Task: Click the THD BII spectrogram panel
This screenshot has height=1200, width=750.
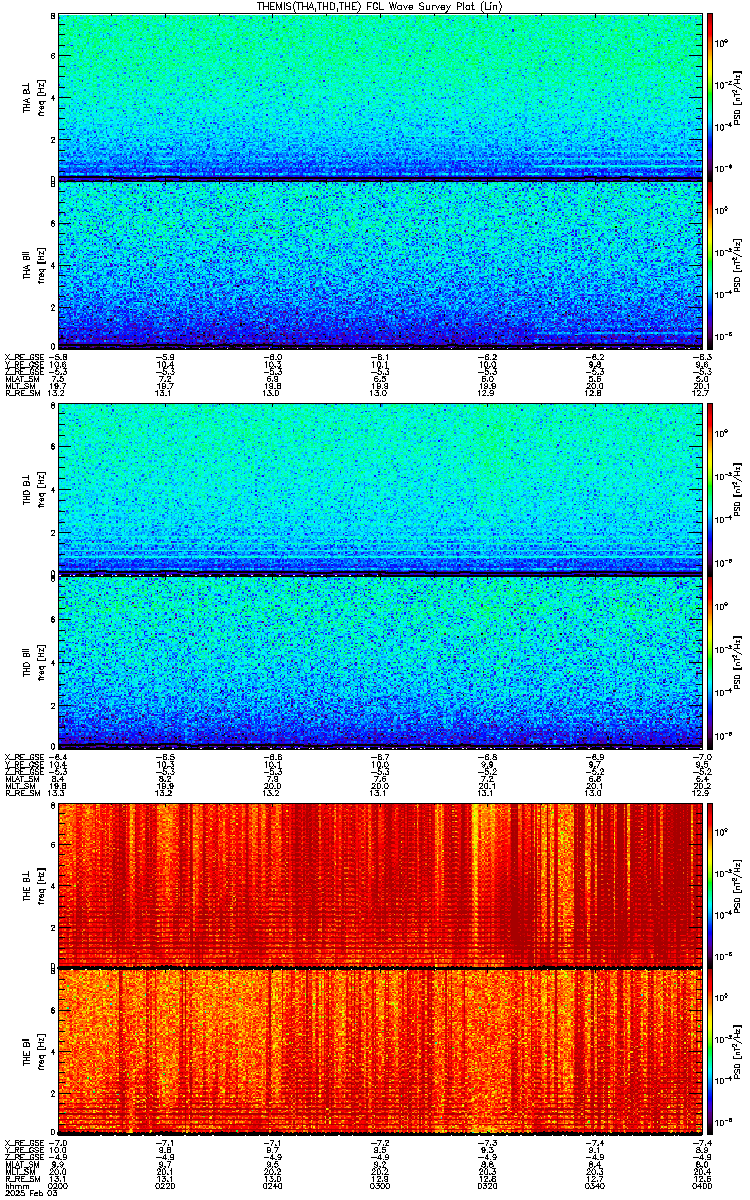Action: 381,660
